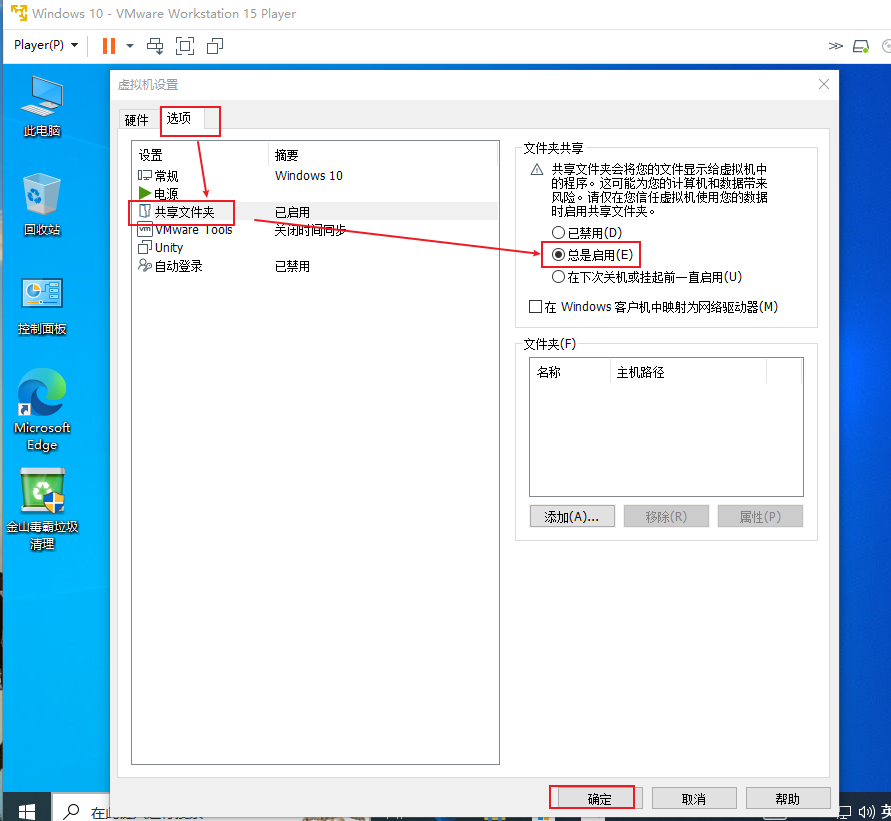The image size is (891, 821).
Task: Expand the hidden devices chevron icon
Action: point(835,46)
